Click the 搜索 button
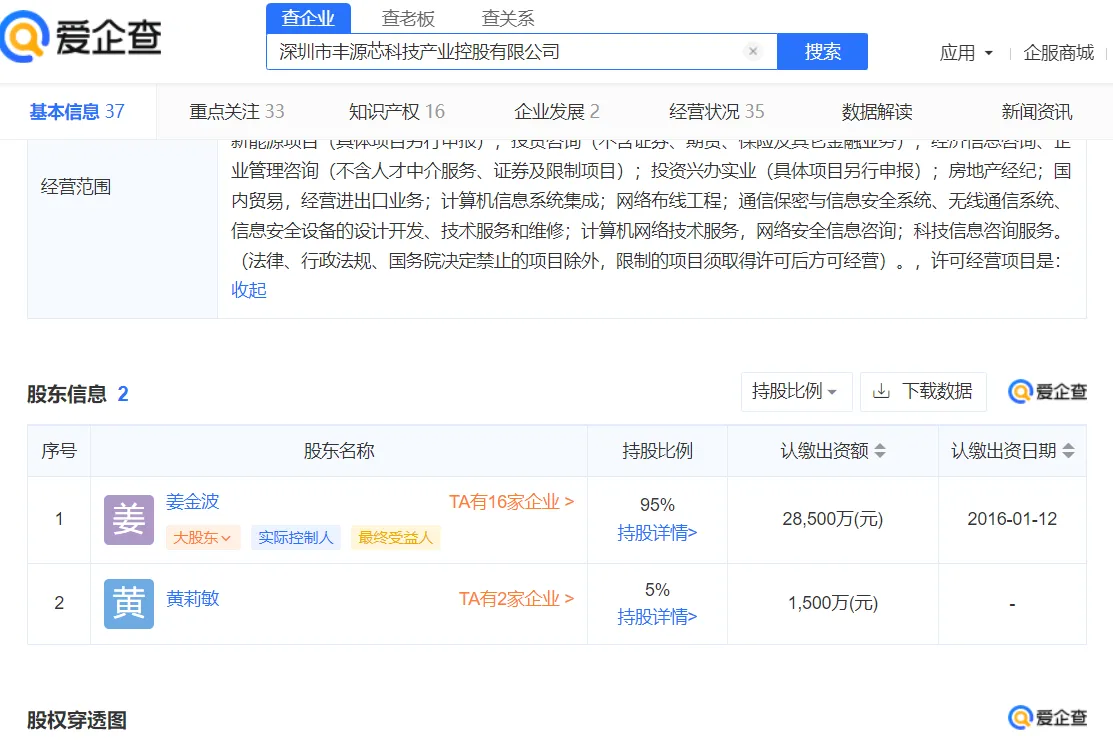 [x=822, y=52]
